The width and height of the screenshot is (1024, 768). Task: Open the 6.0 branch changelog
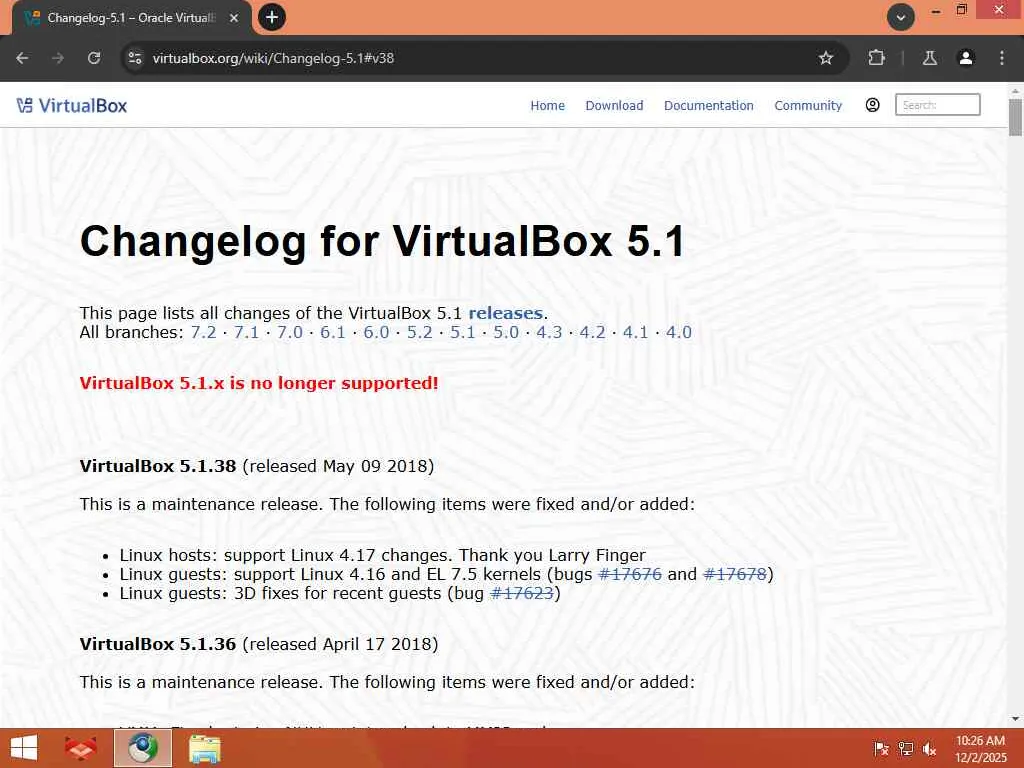coord(376,332)
